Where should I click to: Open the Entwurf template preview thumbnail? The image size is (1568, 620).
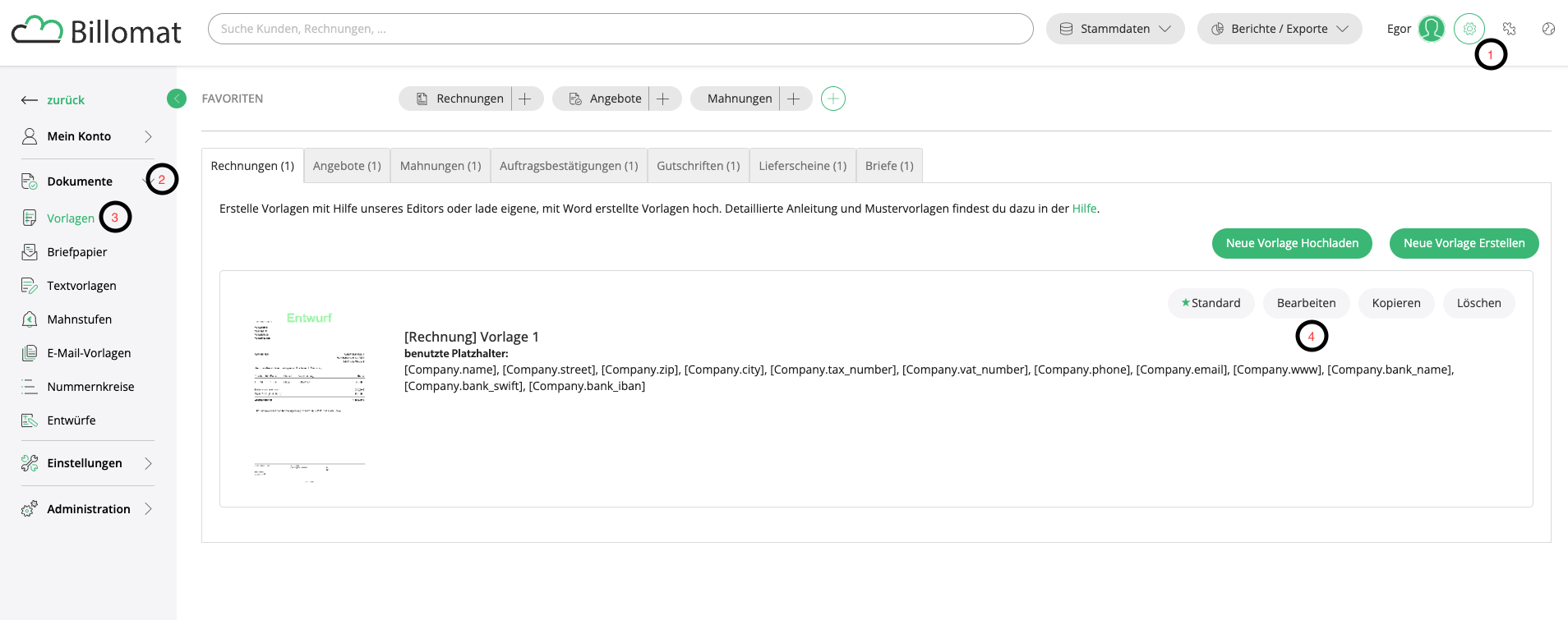click(x=309, y=397)
